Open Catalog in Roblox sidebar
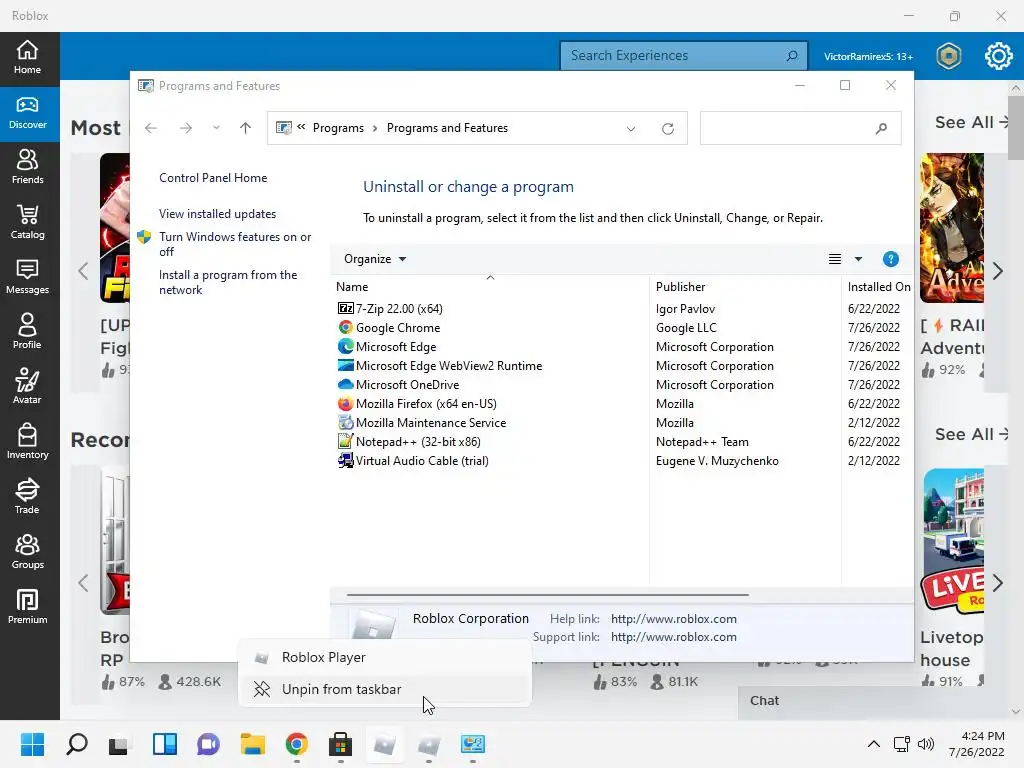Viewport: 1024px width, 768px height. coord(27,223)
